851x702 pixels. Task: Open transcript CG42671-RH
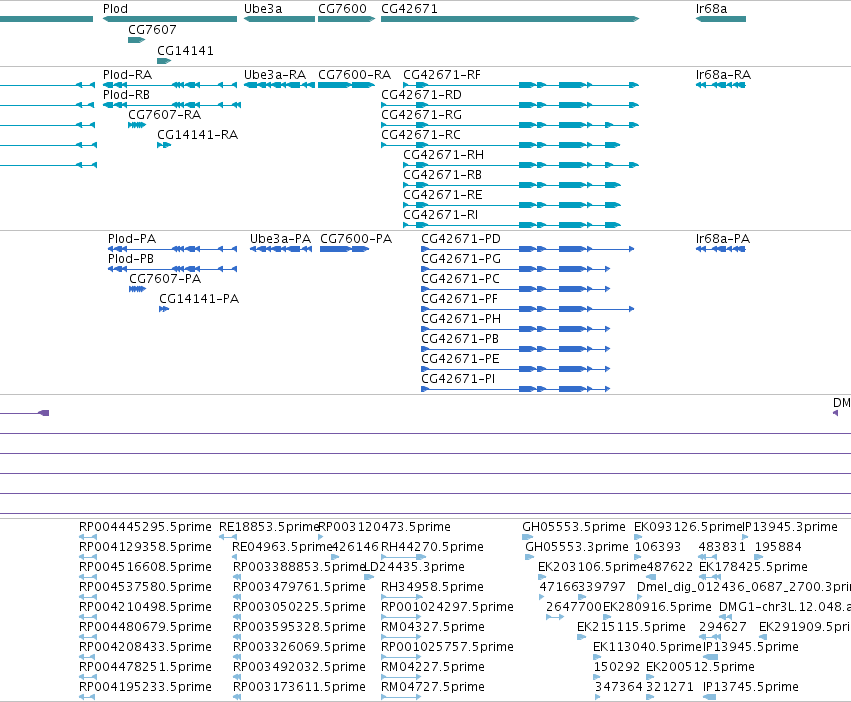pyautogui.click(x=443, y=155)
